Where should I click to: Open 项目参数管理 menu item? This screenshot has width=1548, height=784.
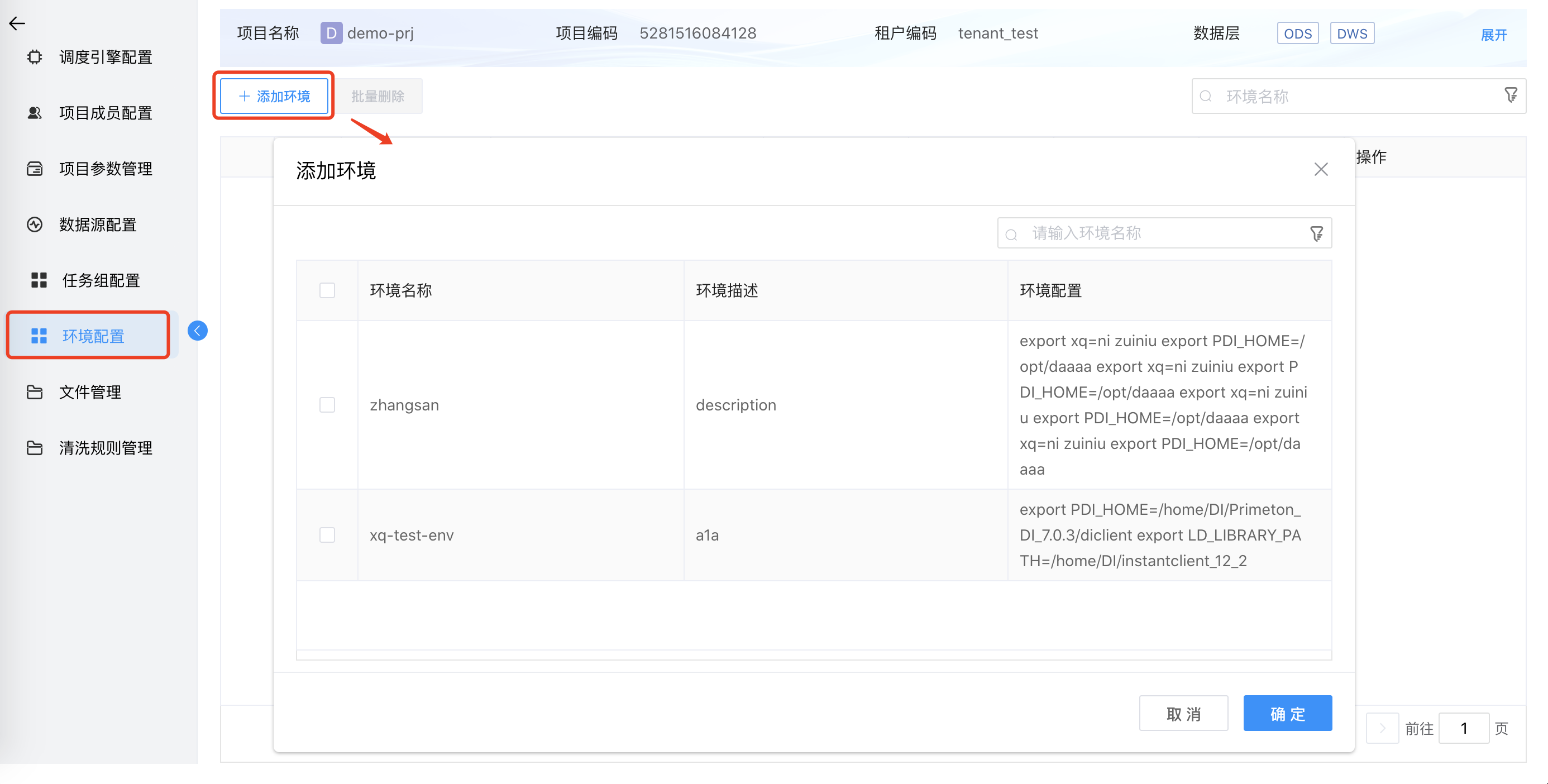(105, 169)
